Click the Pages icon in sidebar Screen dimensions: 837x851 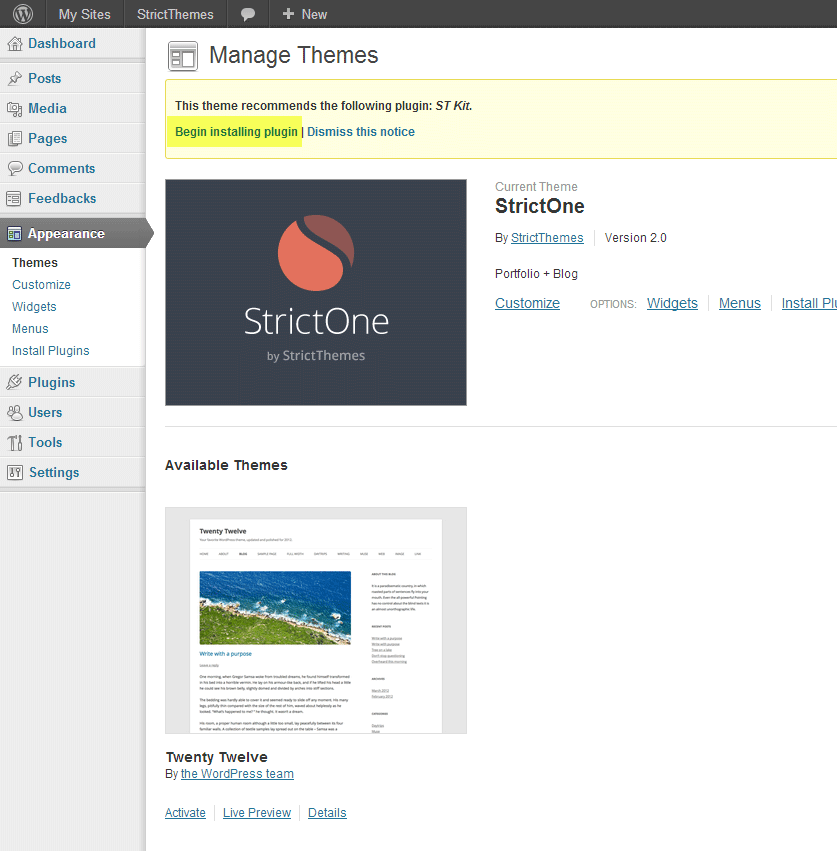15,139
